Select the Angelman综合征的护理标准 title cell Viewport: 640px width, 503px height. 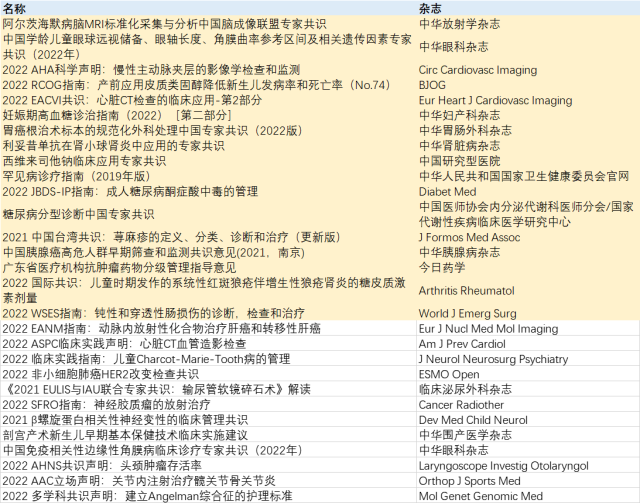click(208, 496)
